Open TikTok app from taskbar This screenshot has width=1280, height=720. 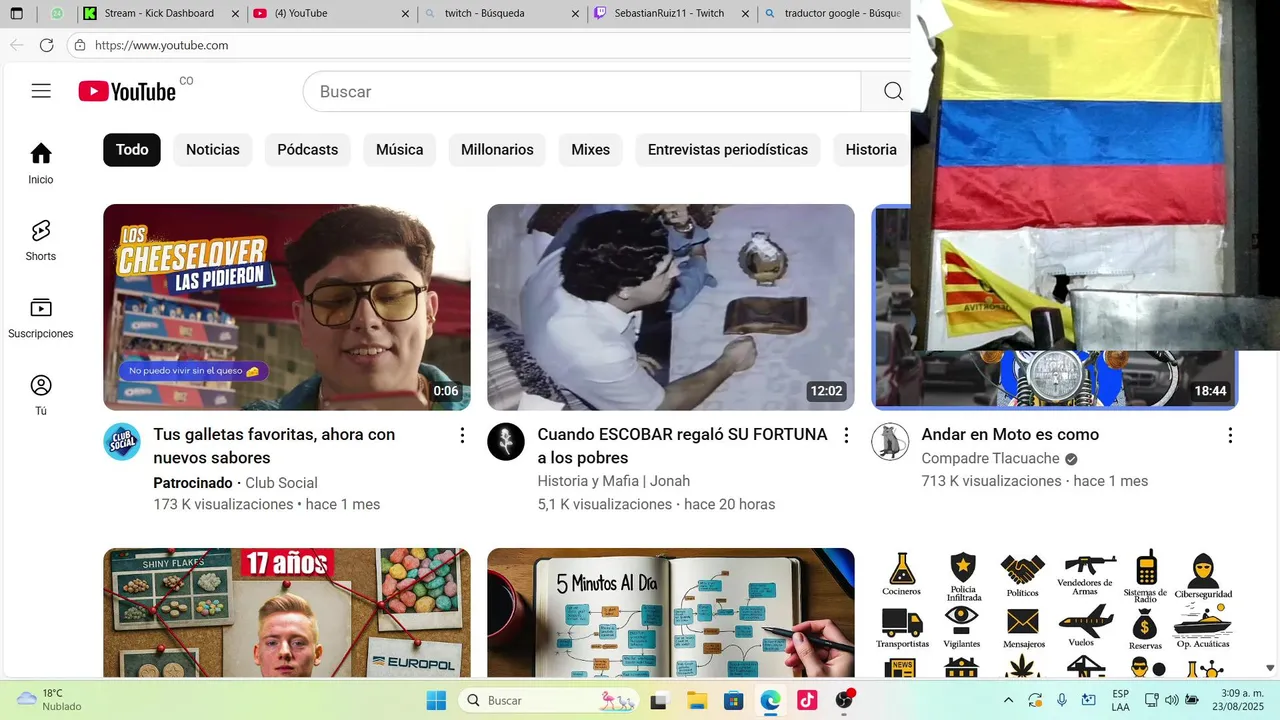point(807,700)
